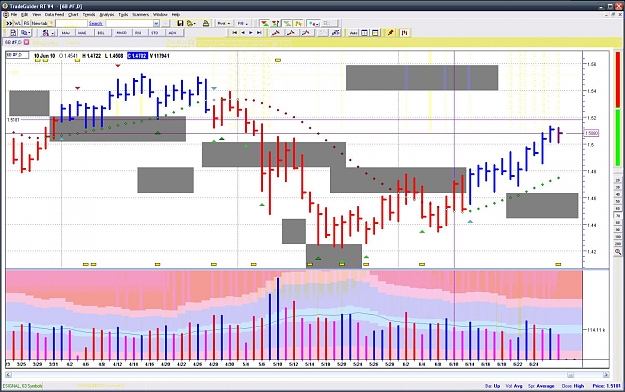Open the Pivot dropdown

click(224, 24)
